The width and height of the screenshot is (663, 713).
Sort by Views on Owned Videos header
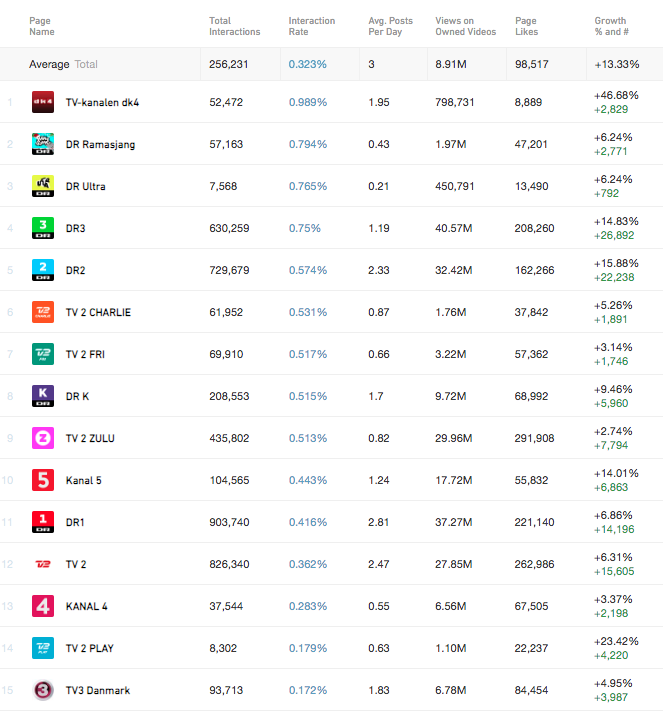[x=465, y=26]
